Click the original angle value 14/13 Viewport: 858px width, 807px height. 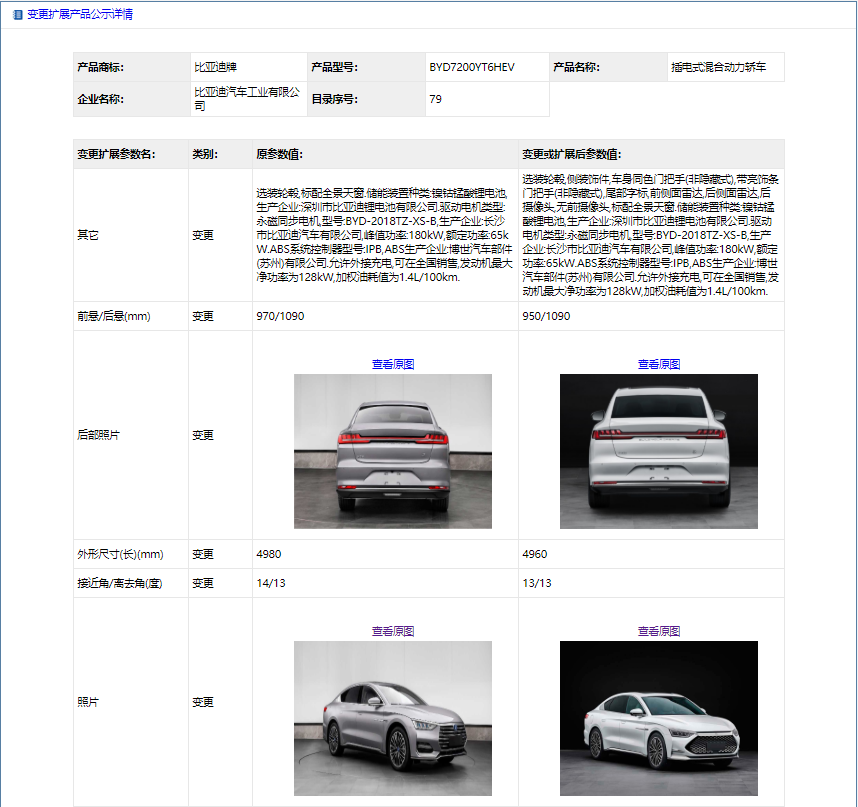271,583
